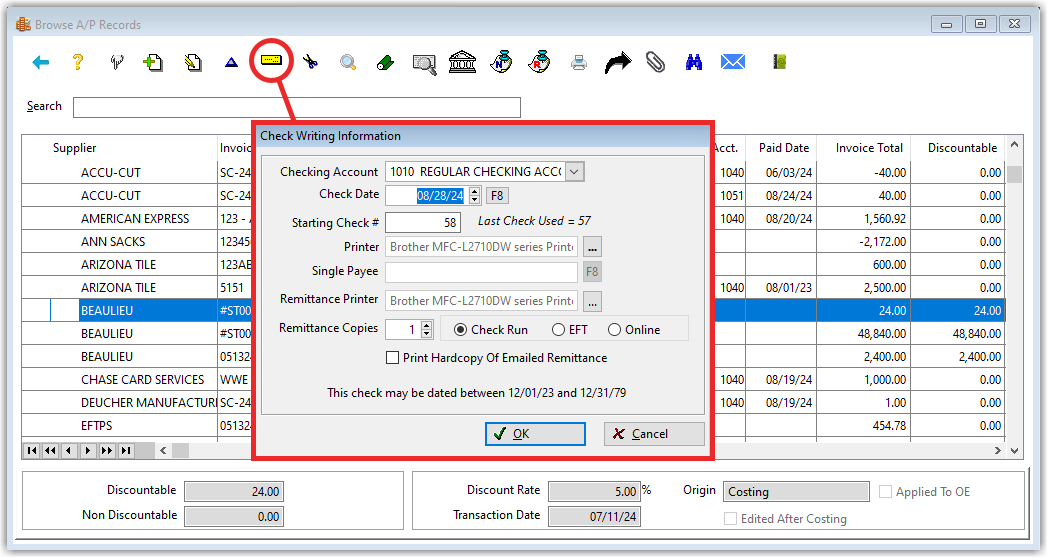Enable Print Hardcopy Of Emailed Remittance

click(393, 358)
